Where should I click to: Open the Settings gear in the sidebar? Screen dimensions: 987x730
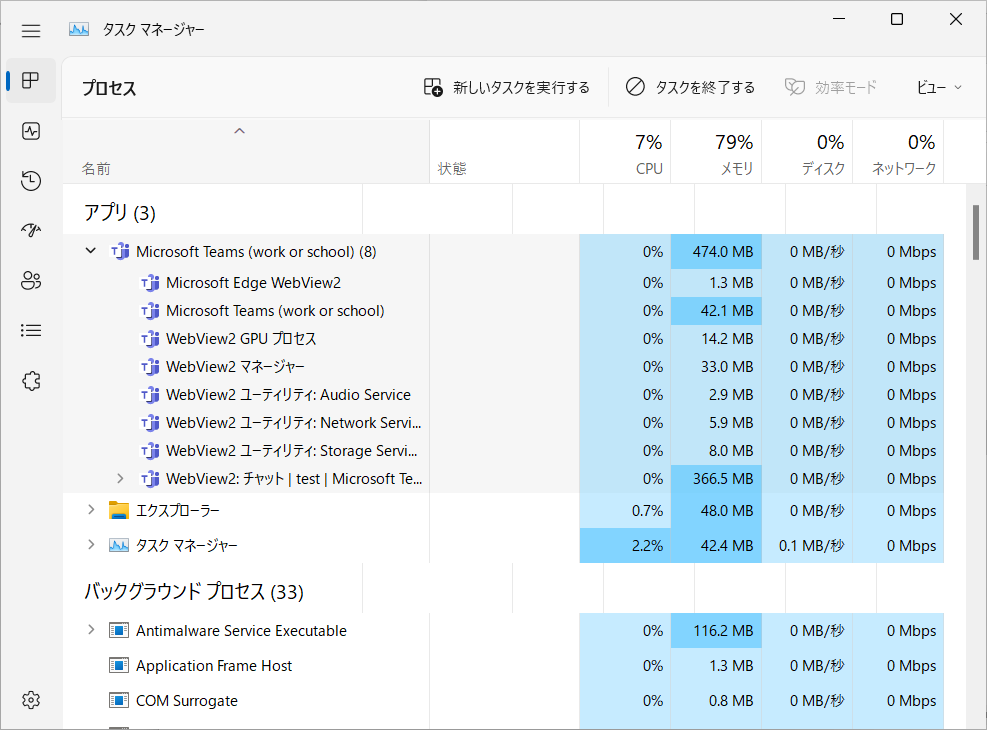coord(31,700)
